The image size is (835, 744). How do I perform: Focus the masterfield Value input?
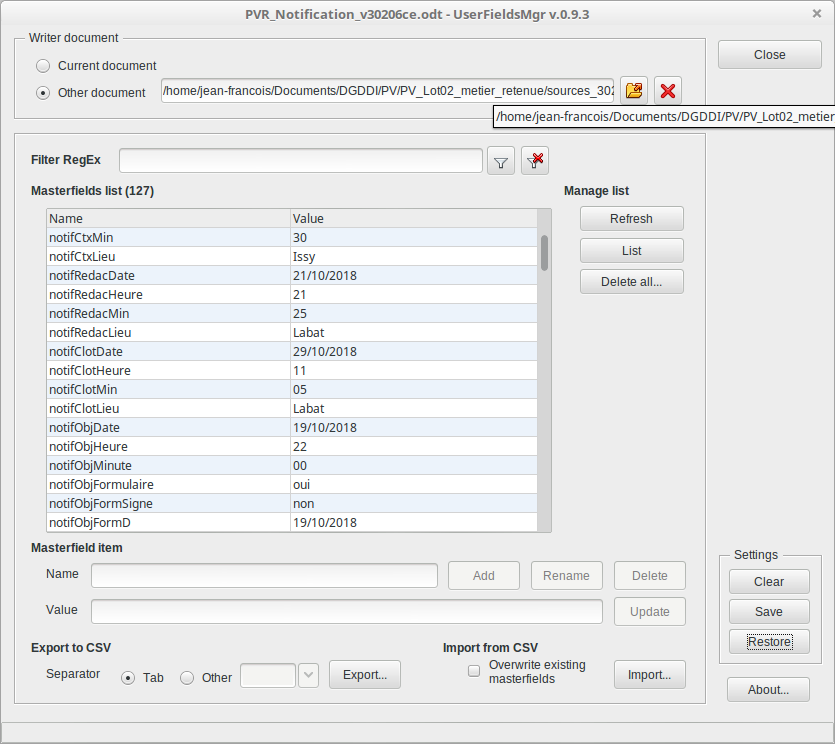tap(347, 611)
